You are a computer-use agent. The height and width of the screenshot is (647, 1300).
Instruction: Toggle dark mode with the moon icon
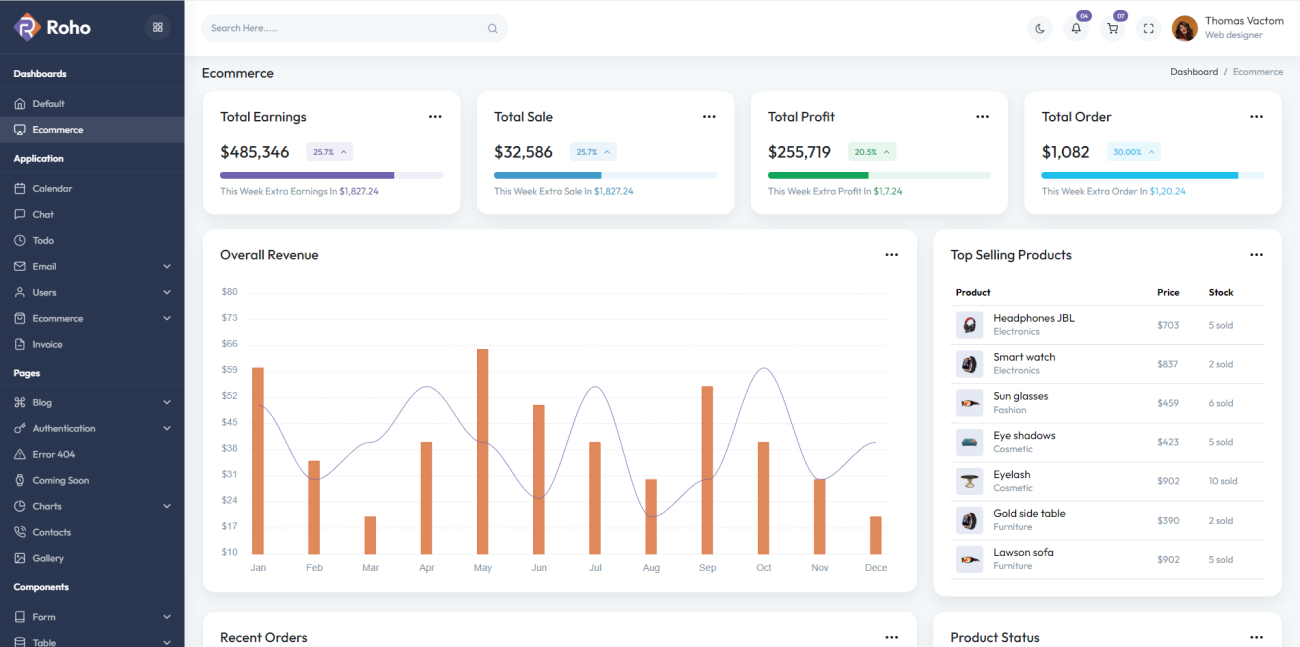coord(1040,28)
